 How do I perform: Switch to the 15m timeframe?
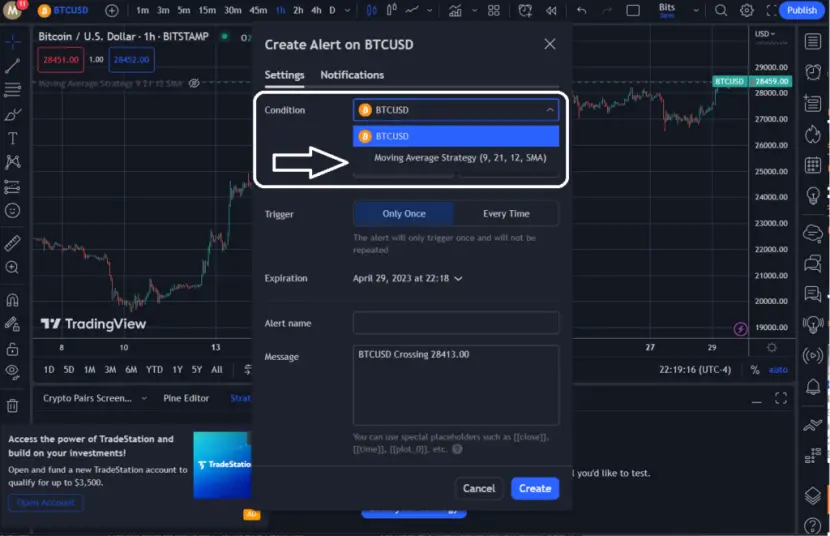(x=207, y=10)
